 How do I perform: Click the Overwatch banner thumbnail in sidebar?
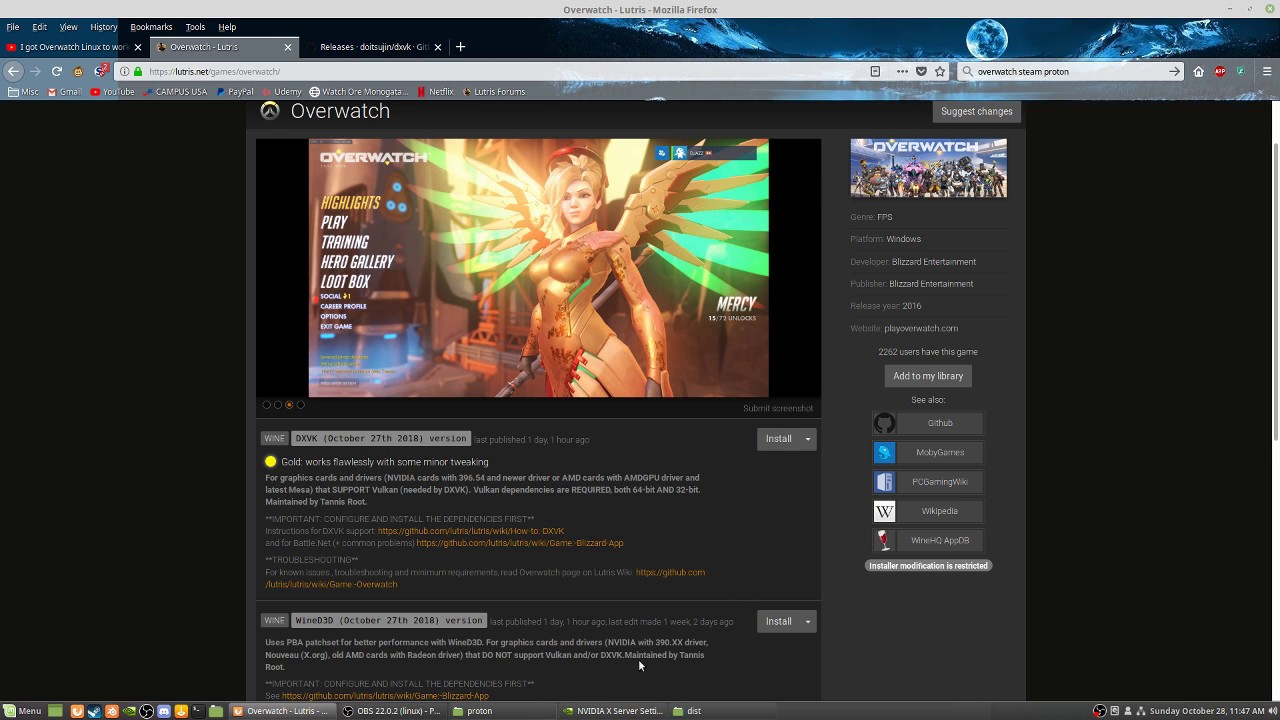(928, 168)
